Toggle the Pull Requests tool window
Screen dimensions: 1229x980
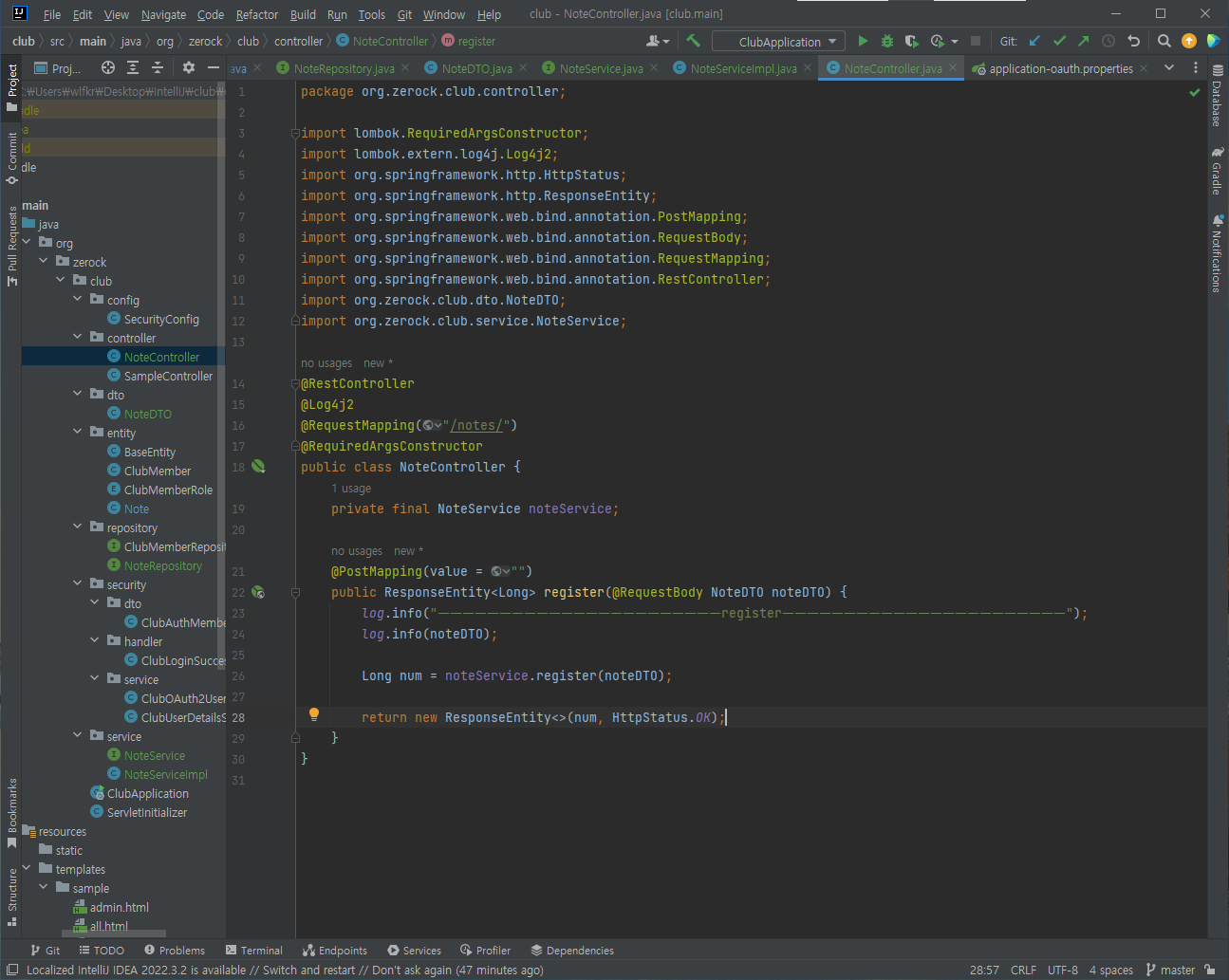11,246
